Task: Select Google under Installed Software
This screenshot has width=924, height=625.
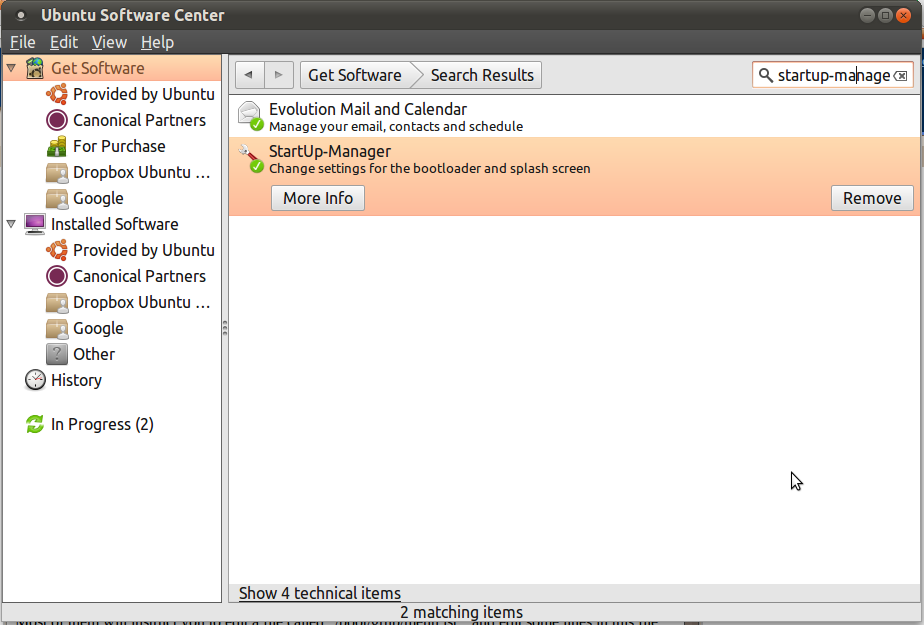Action: [x=98, y=328]
